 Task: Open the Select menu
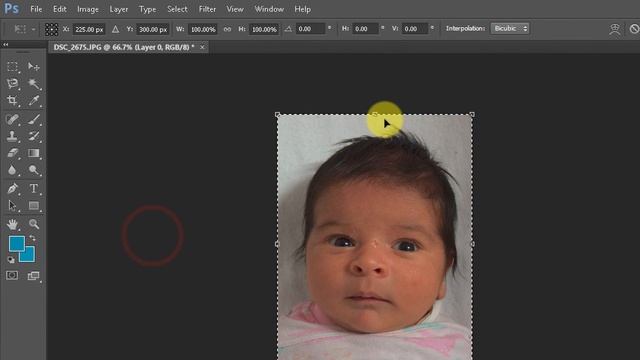click(177, 9)
